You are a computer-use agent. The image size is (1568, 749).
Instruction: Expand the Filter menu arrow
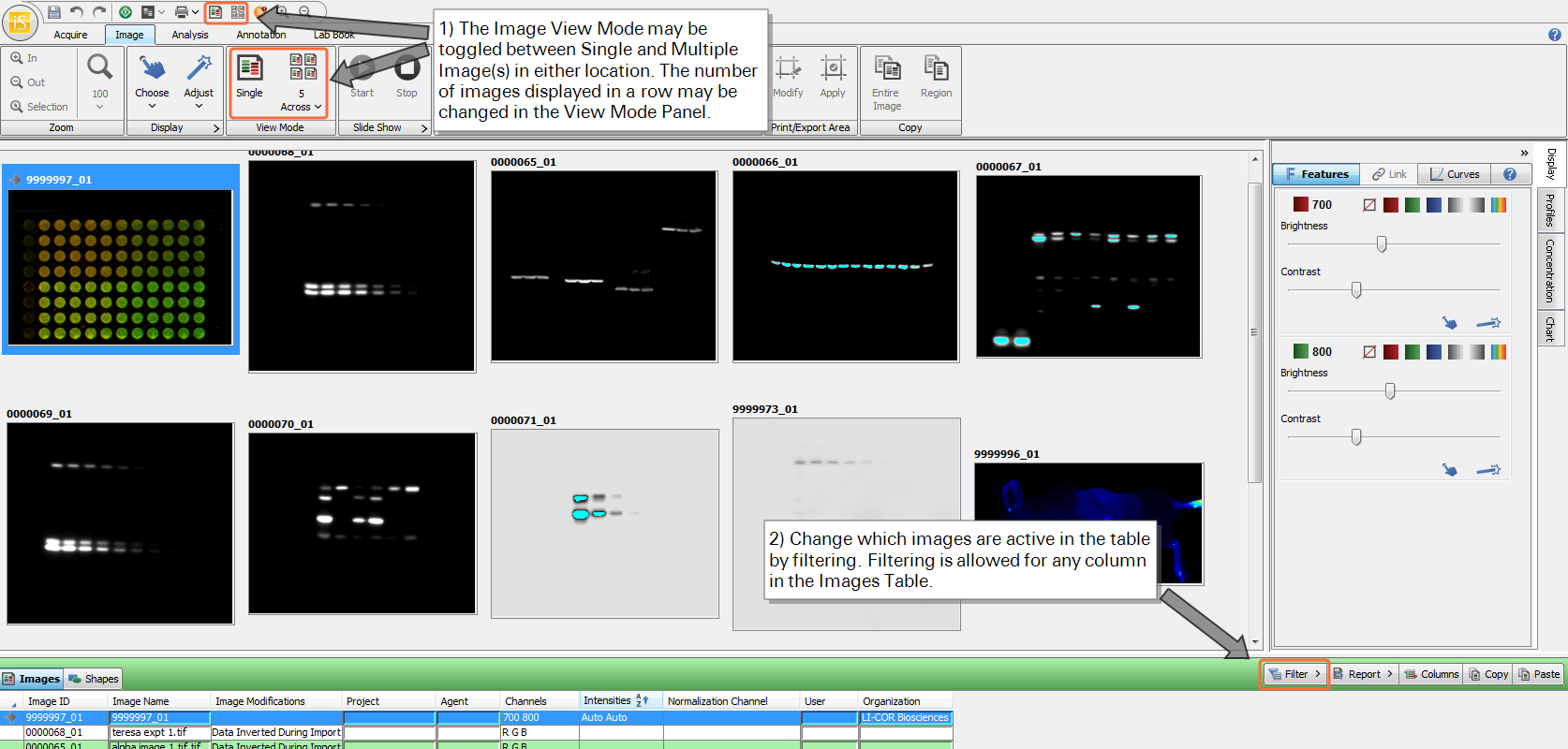1318,674
